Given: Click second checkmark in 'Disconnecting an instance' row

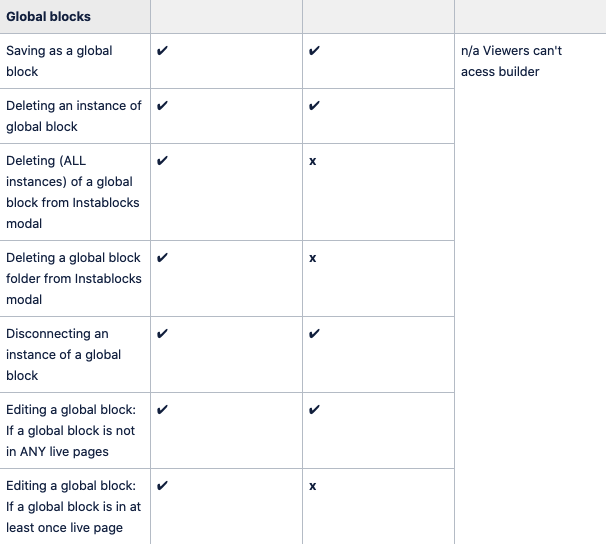Looking at the screenshot, I should 314,333.
